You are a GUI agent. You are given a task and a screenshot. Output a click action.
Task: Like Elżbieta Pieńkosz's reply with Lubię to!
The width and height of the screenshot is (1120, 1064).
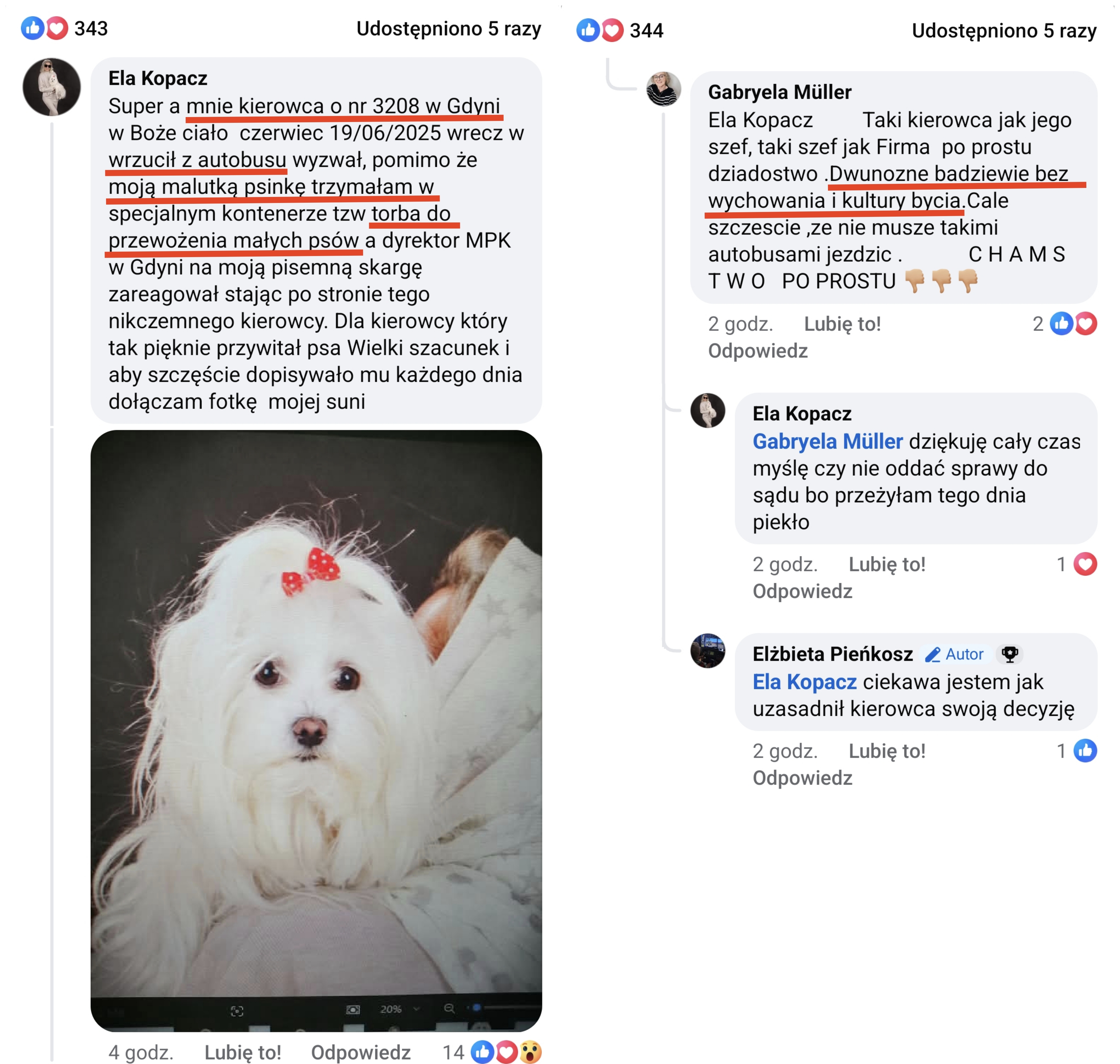pos(886,751)
